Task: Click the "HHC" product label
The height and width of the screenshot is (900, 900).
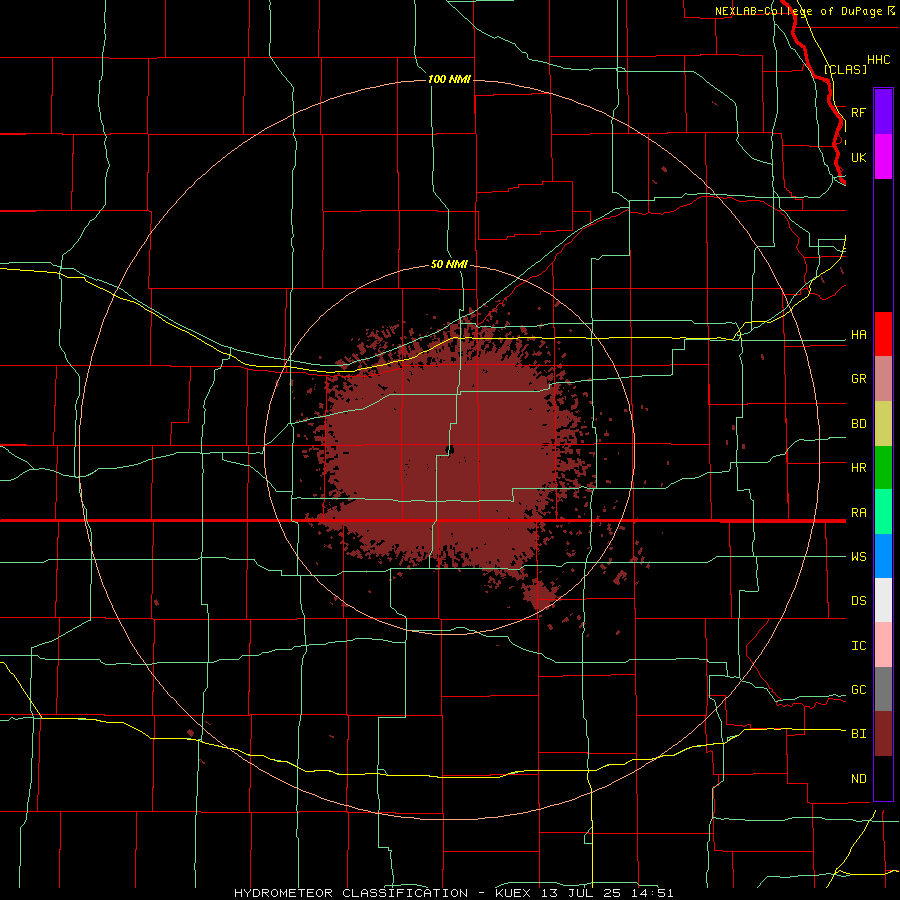Action: [x=879, y=60]
